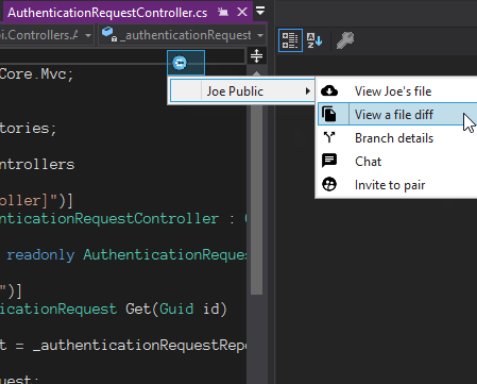The image size is (477, 384).
Task: Click the Invite to pair circle icon
Action: pos(329,184)
